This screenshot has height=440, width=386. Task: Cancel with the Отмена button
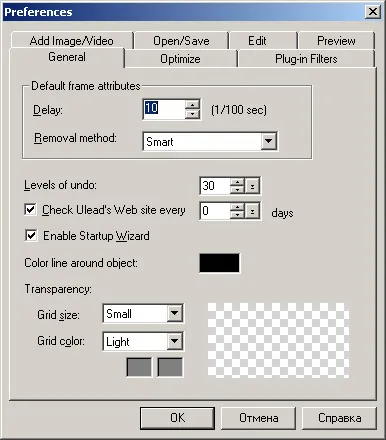(x=258, y=418)
